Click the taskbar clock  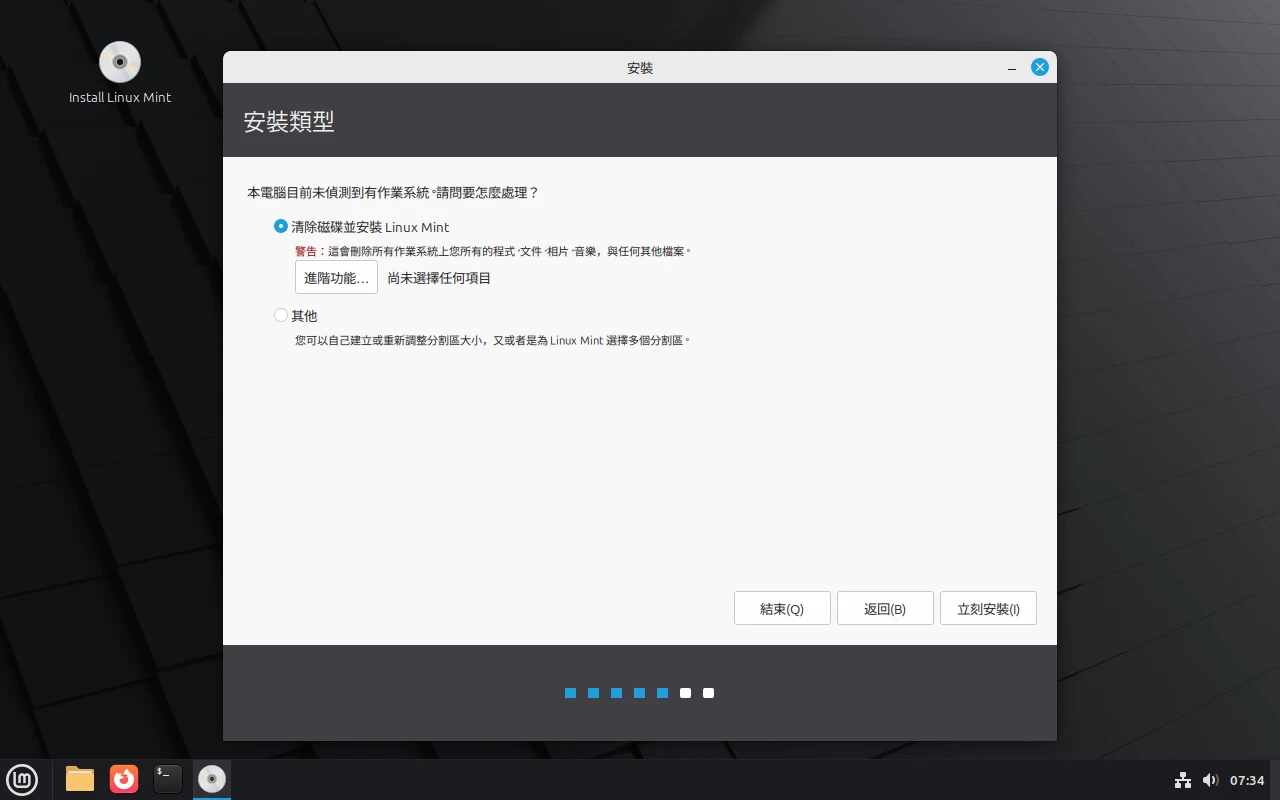pos(1248,780)
